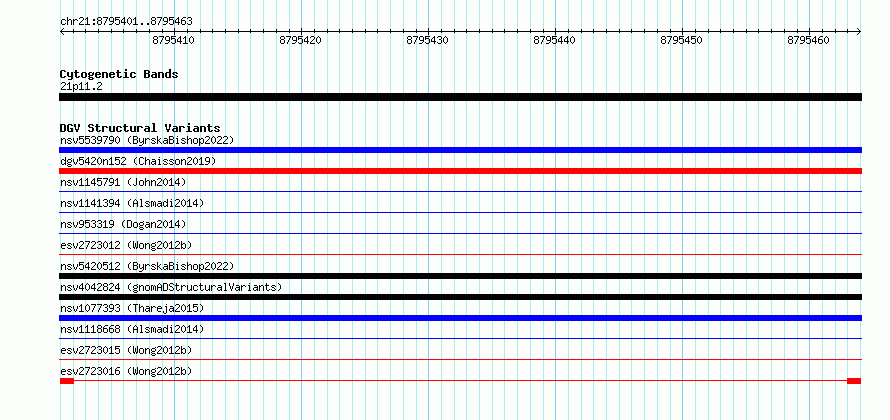Open the nsv1141394 (Alsmadi2014) label

point(132,203)
